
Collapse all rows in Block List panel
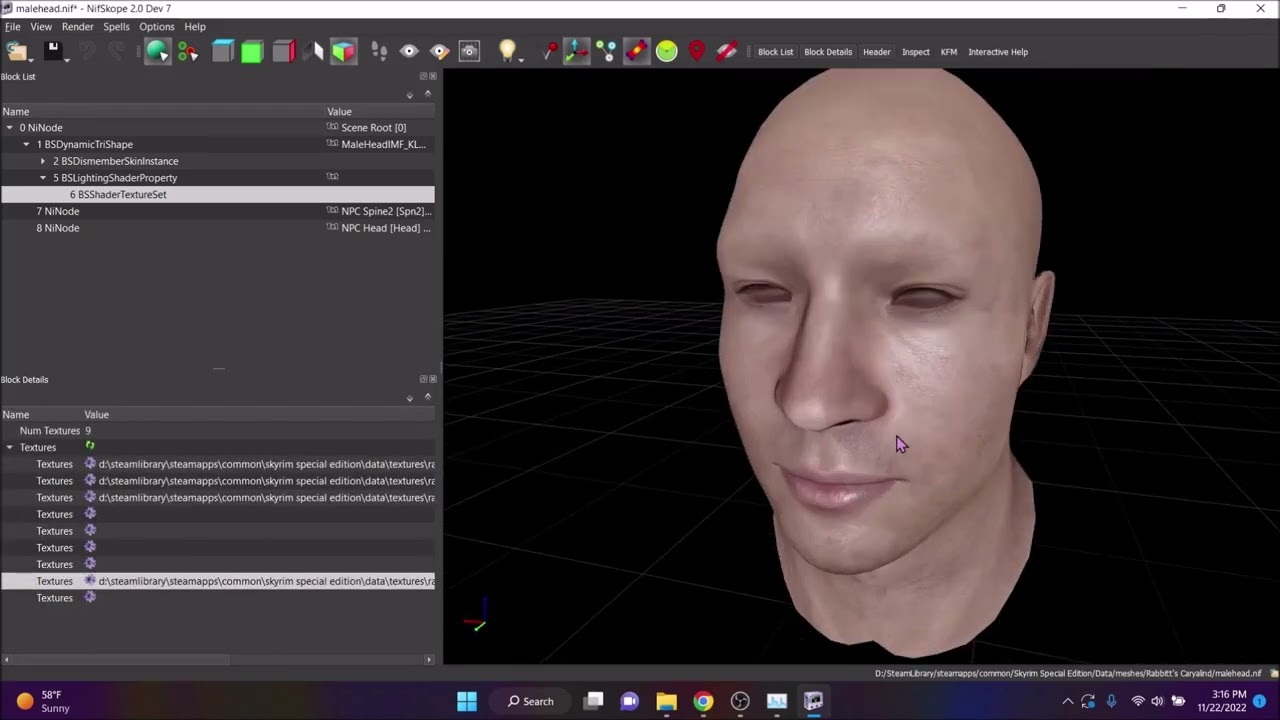tap(428, 94)
